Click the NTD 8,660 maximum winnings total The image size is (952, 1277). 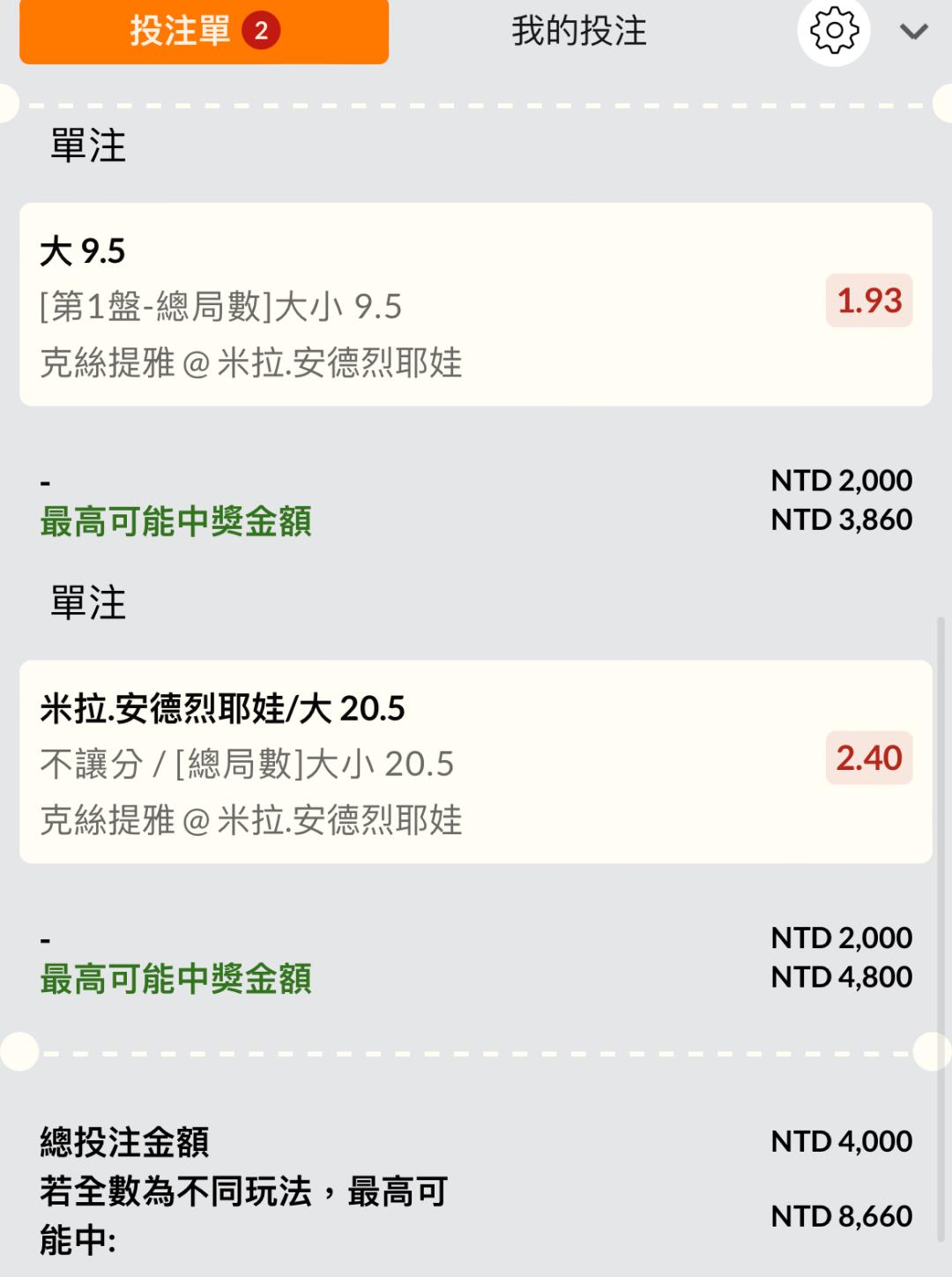coord(841,1216)
